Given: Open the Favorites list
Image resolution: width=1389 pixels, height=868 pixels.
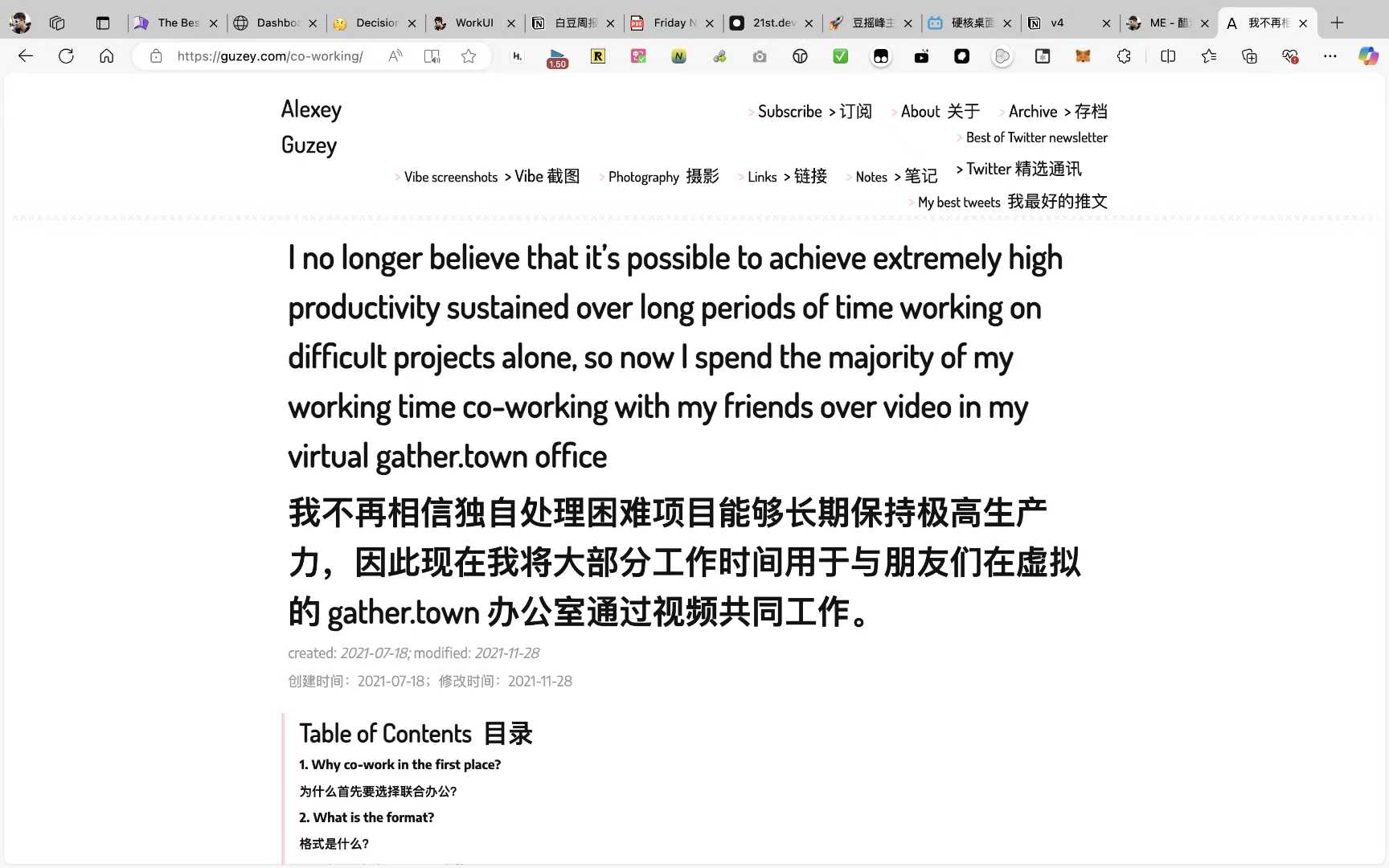Looking at the screenshot, I should 1209,56.
